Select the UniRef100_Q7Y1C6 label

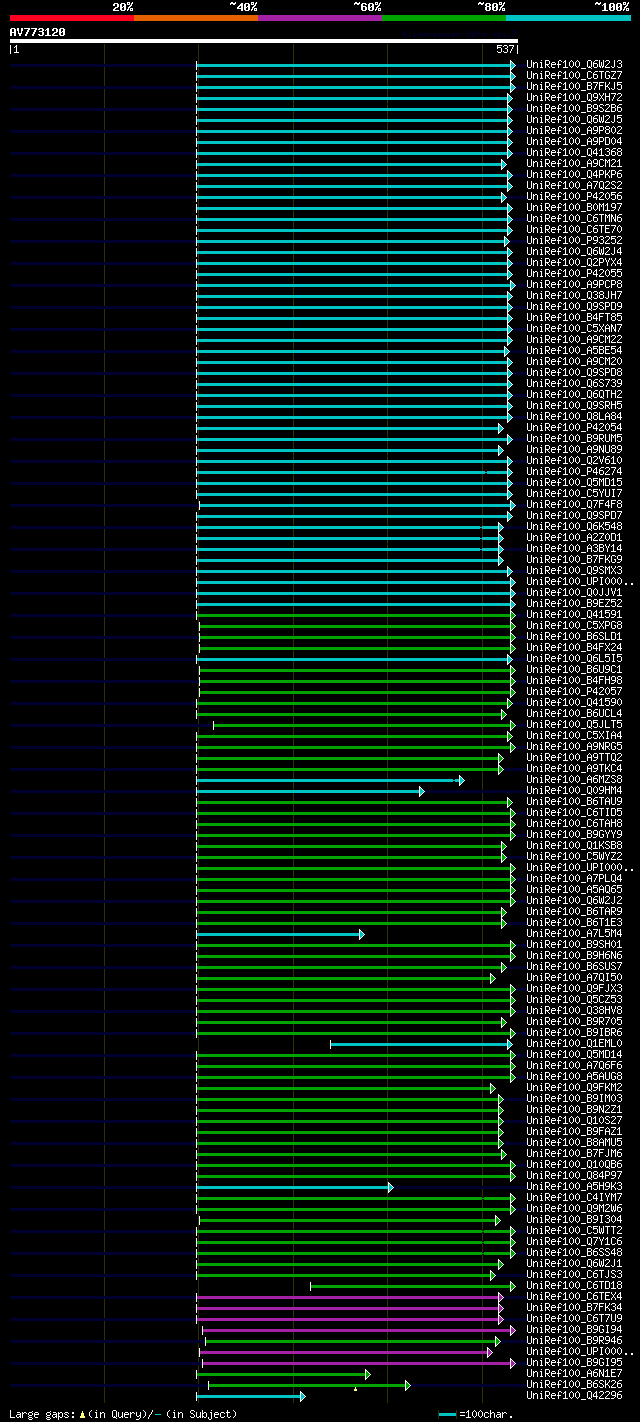point(574,1241)
